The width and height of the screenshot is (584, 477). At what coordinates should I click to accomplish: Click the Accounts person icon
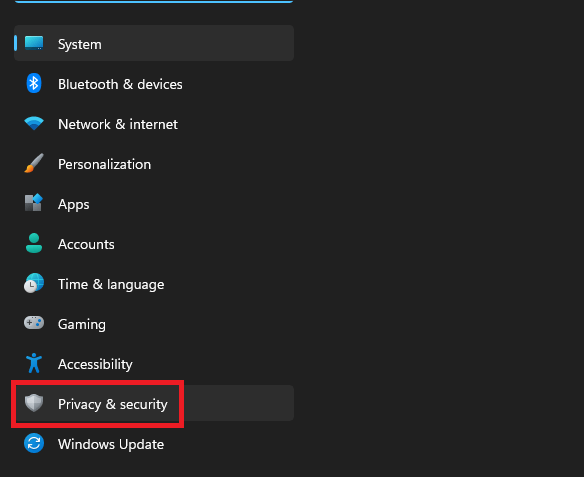pyautogui.click(x=34, y=243)
